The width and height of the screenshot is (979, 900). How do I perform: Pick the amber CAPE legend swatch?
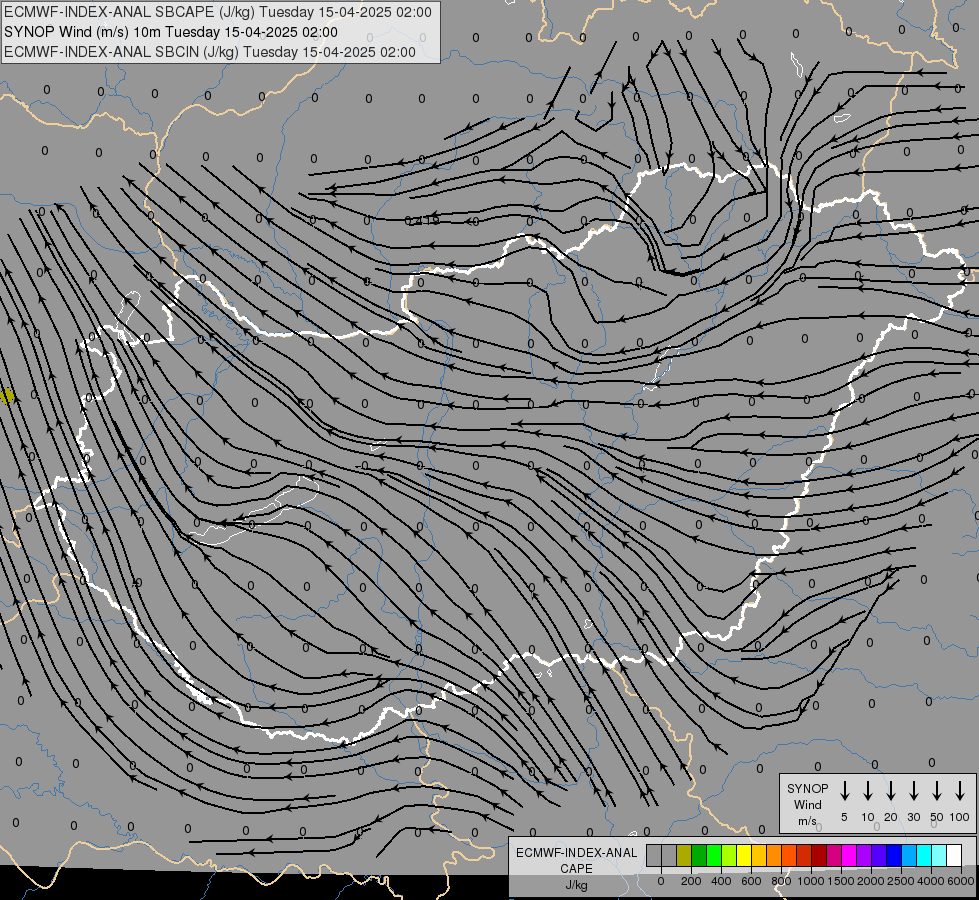(x=759, y=855)
